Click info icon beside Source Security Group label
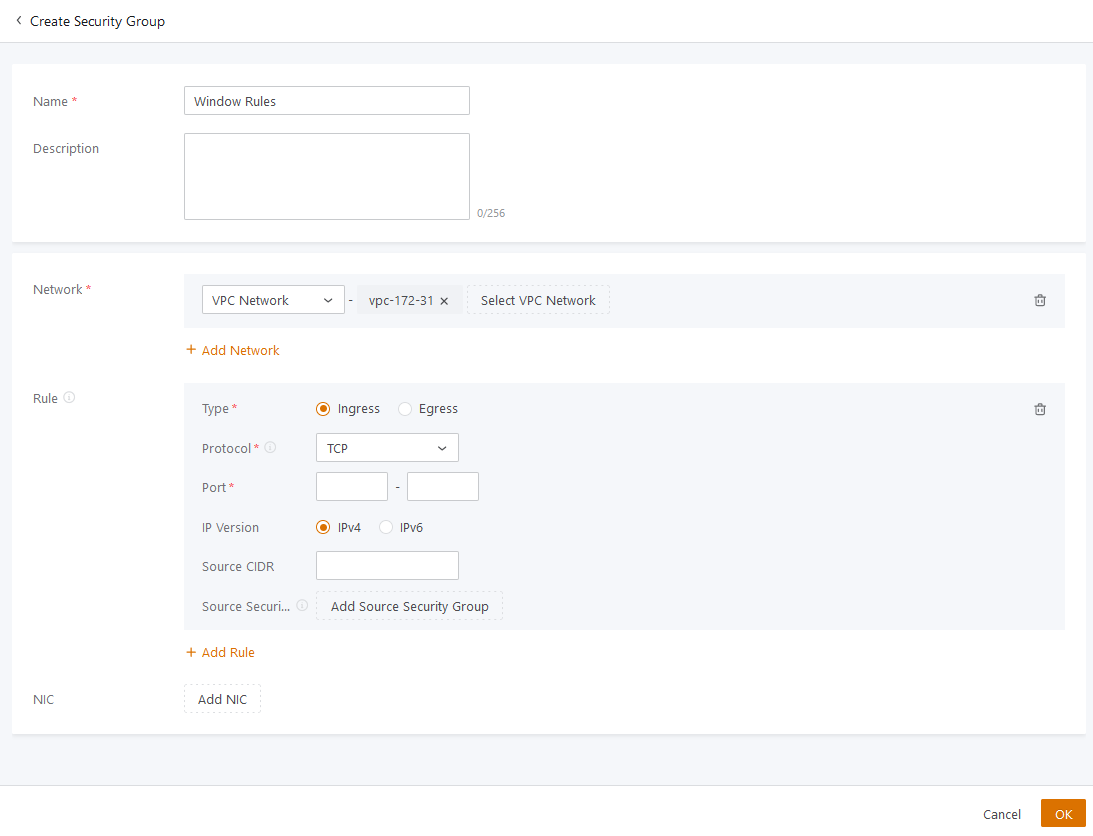 tap(302, 606)
